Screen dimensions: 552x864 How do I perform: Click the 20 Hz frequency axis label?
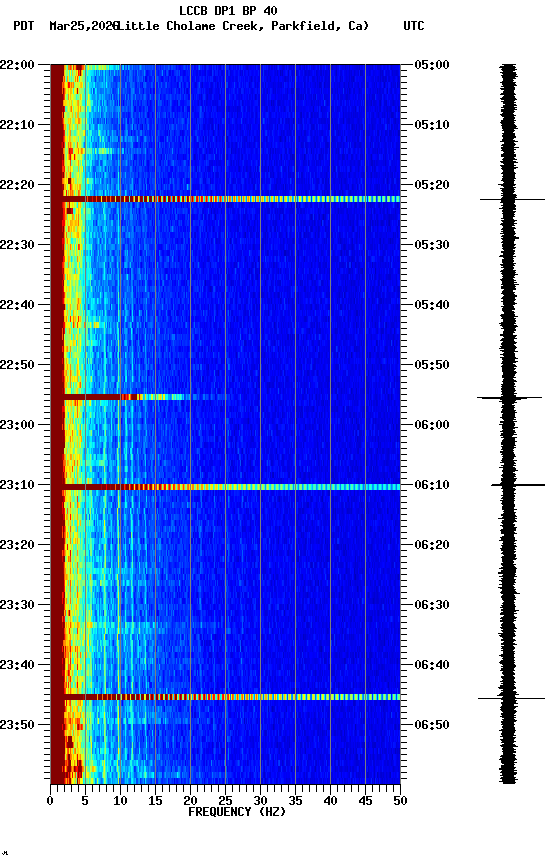tap(190, 801)
